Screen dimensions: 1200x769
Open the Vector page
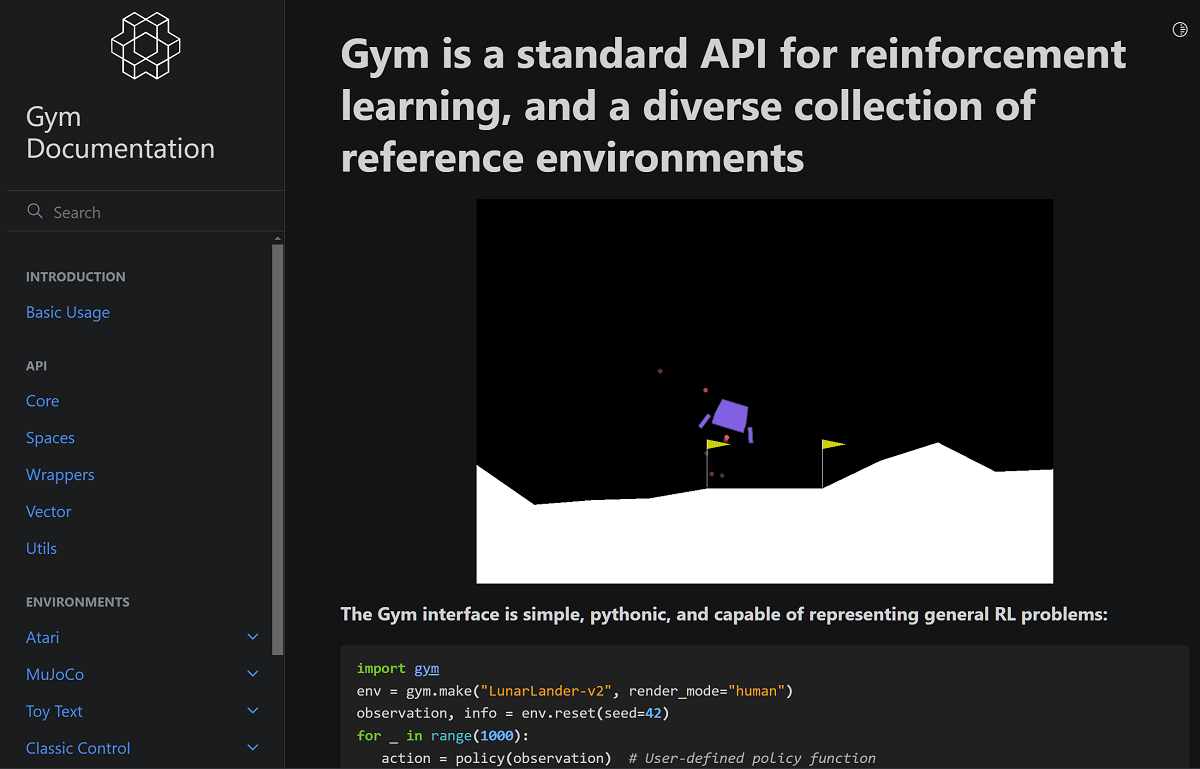(48, 511)
